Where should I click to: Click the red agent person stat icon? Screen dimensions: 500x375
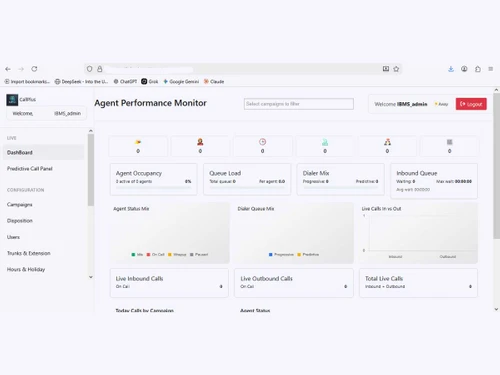(x=200, y=142)
